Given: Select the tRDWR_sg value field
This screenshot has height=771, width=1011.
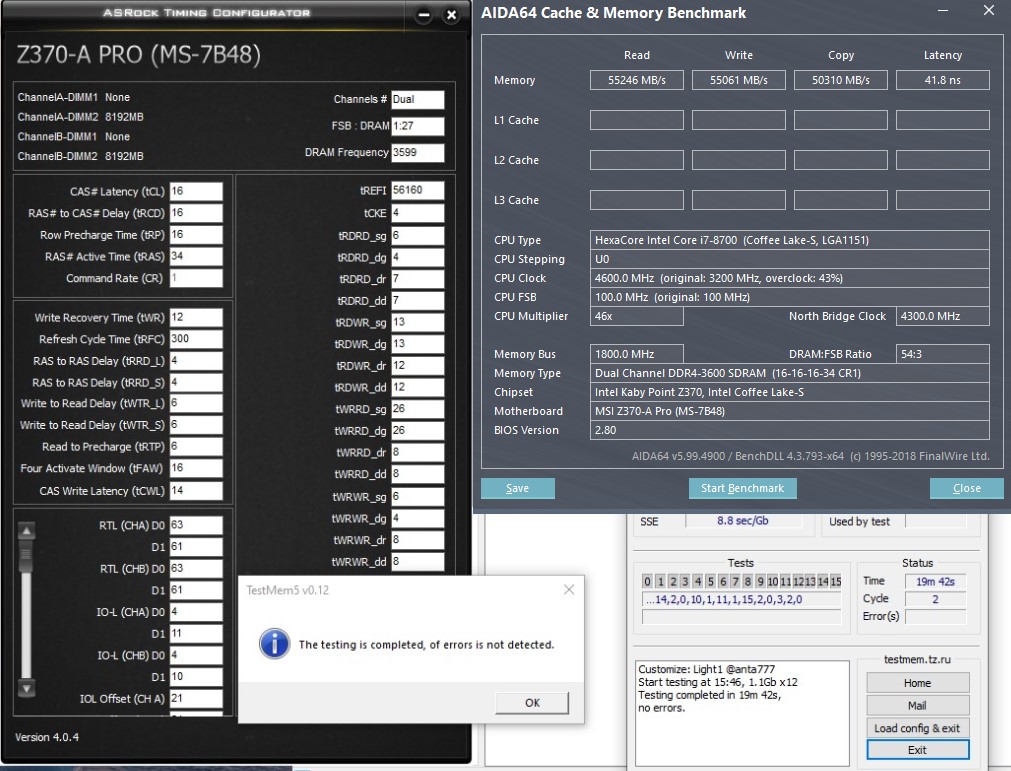Looking at the screenshot, I should 418,322.
